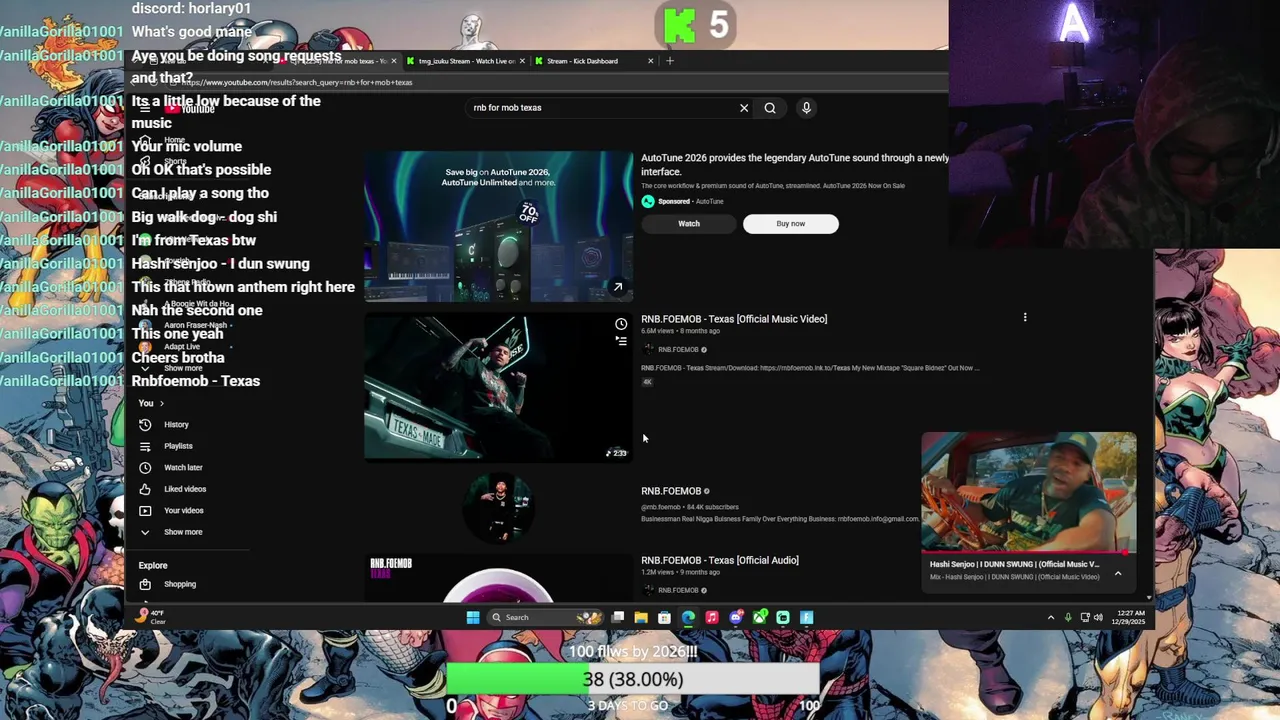Open Liked videos in YouTube sidebar
Viewport: 1280px width, 720px height.
pos(184,489)
